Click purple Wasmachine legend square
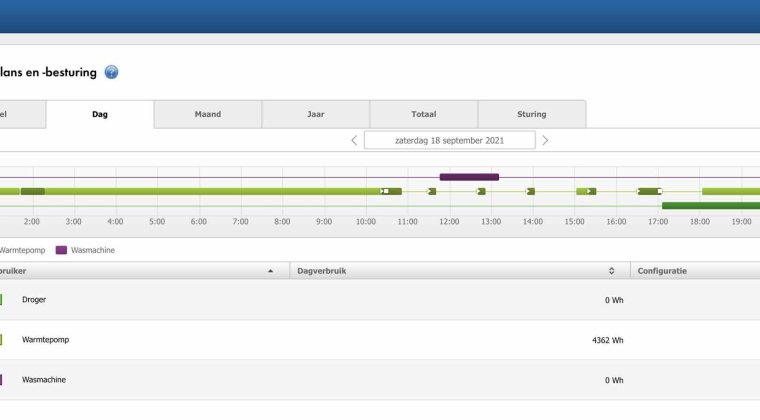This screenshot has height=420, width=760. [61, 250]
